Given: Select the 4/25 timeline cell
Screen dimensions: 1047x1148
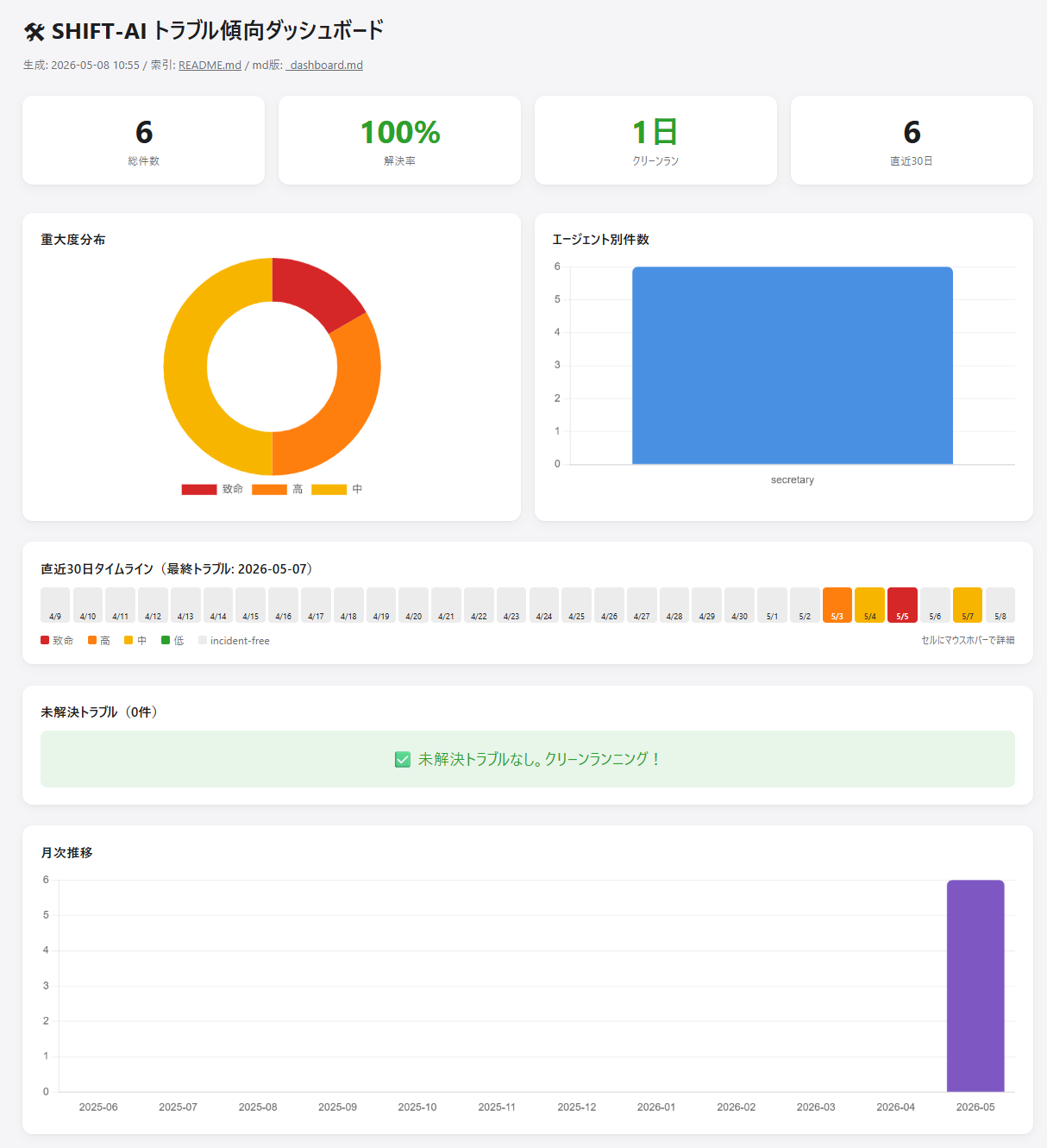Looking at the screenshot, I should pos(576,605).
